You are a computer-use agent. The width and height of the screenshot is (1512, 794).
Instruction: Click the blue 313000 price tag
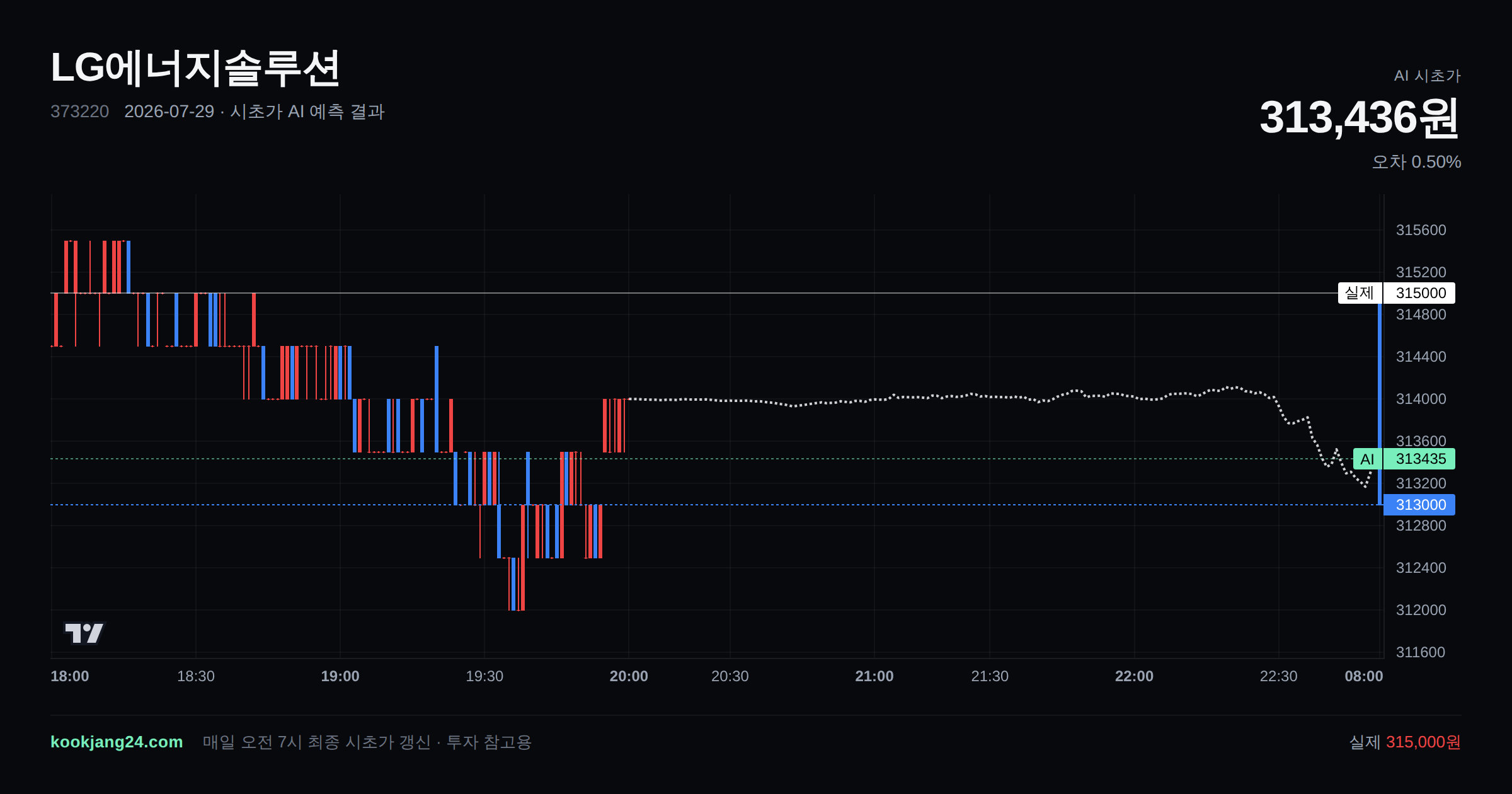tap(1419, 505)
